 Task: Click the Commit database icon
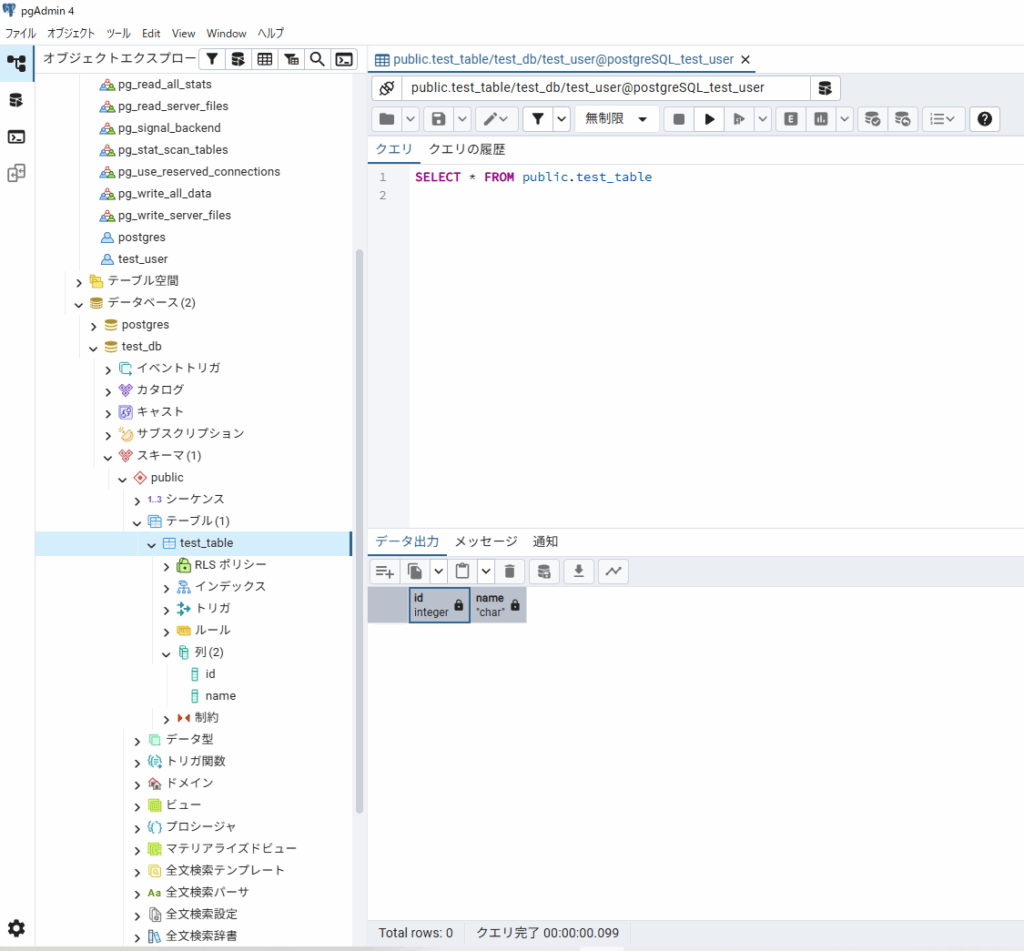click(872, 119)
